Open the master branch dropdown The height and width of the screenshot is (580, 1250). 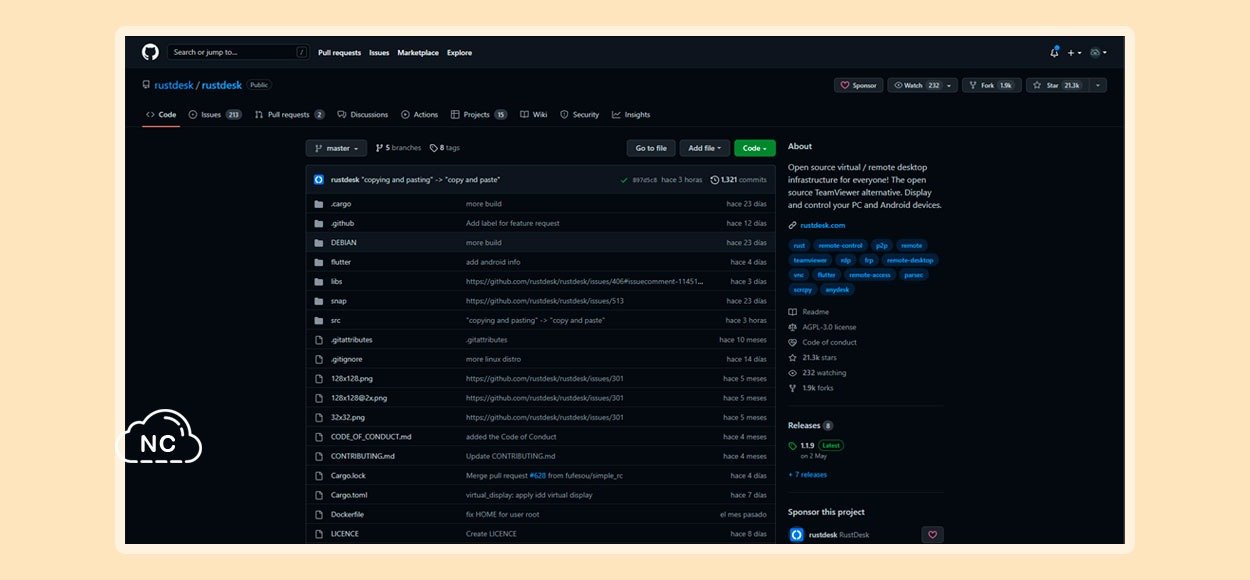[336, 148]
